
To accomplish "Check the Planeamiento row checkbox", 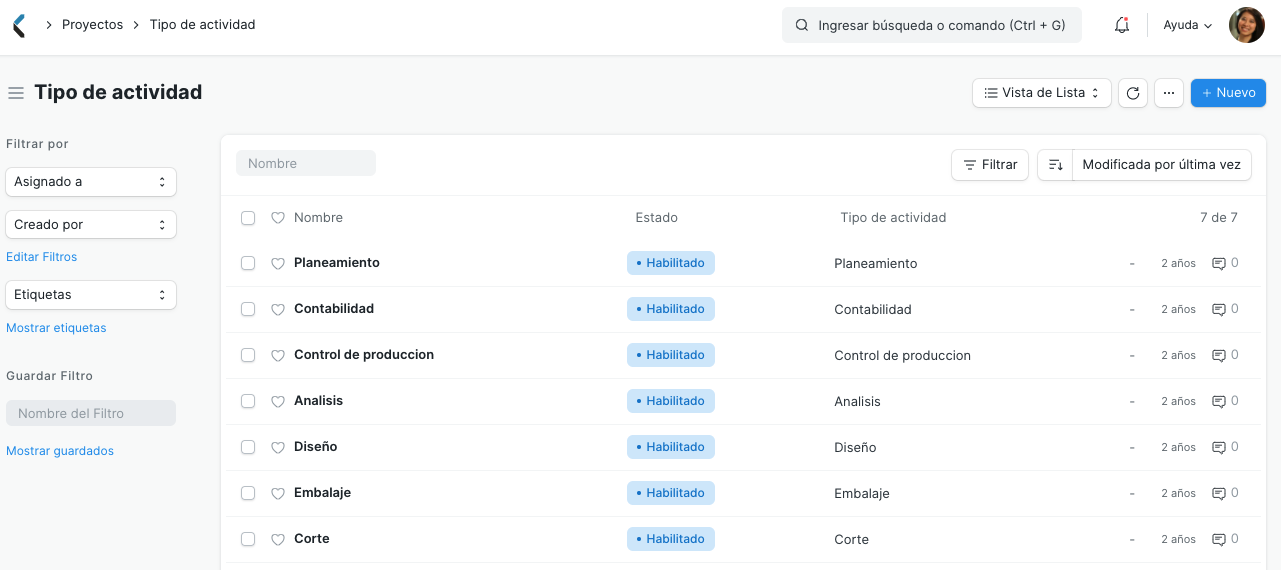I will (x=248, y=263).
